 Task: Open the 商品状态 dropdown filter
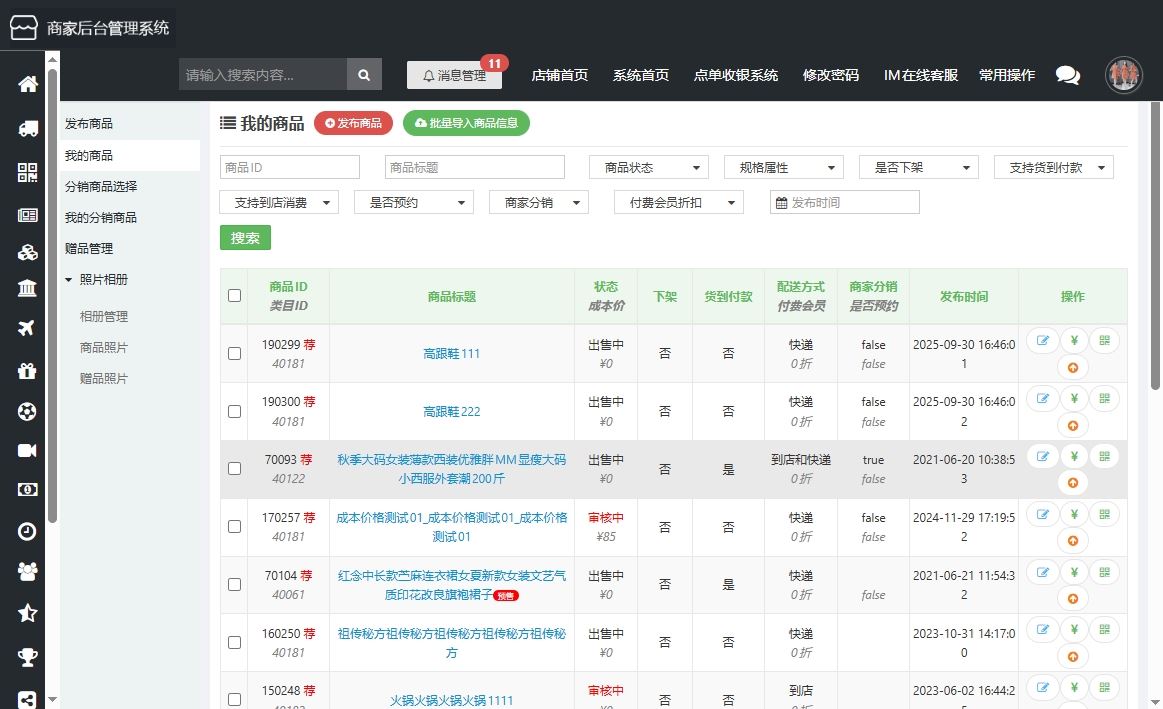click(x=648, y=168)
